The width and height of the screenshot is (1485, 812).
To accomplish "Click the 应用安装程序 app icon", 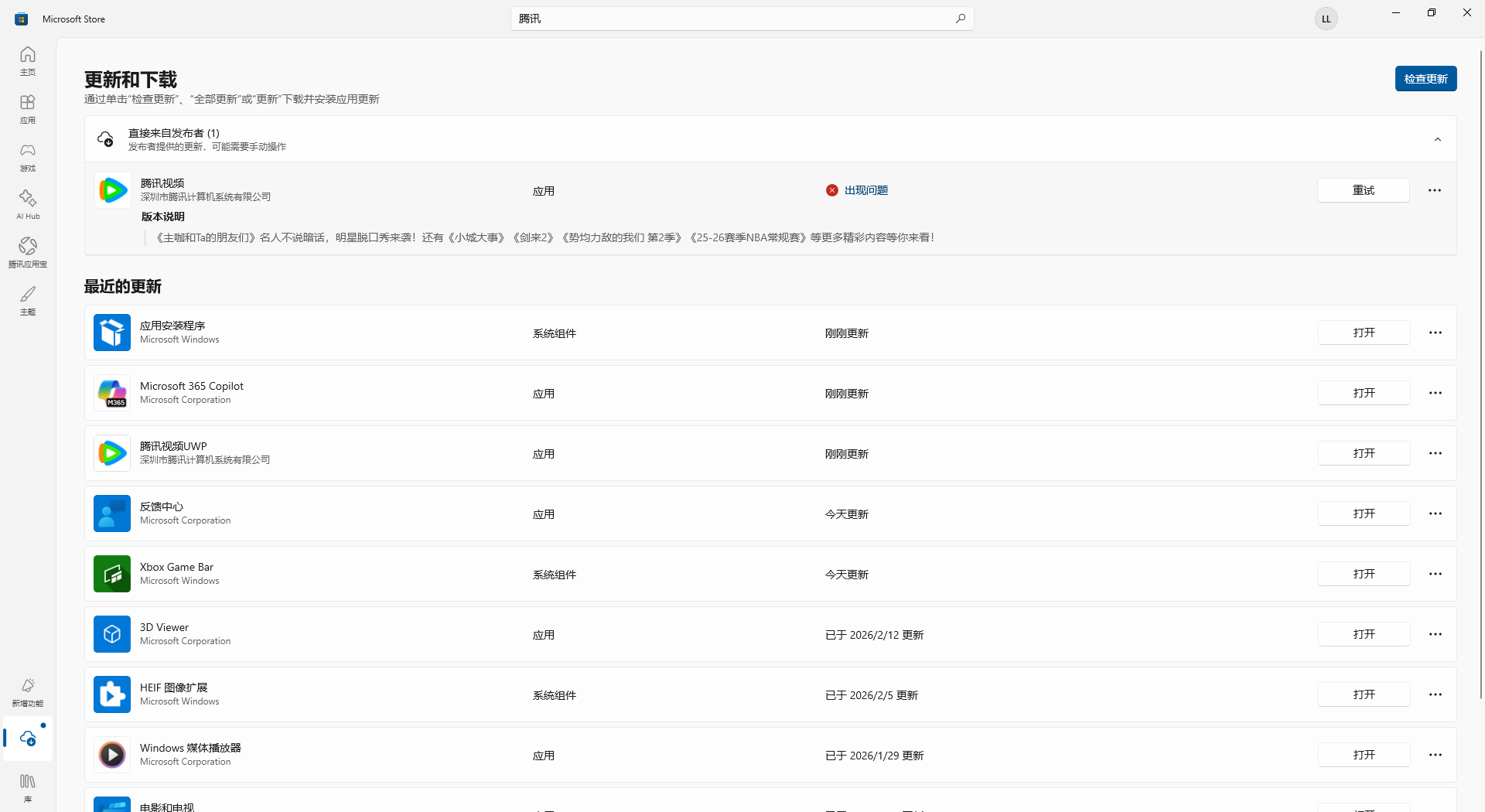I will point(112,333).
